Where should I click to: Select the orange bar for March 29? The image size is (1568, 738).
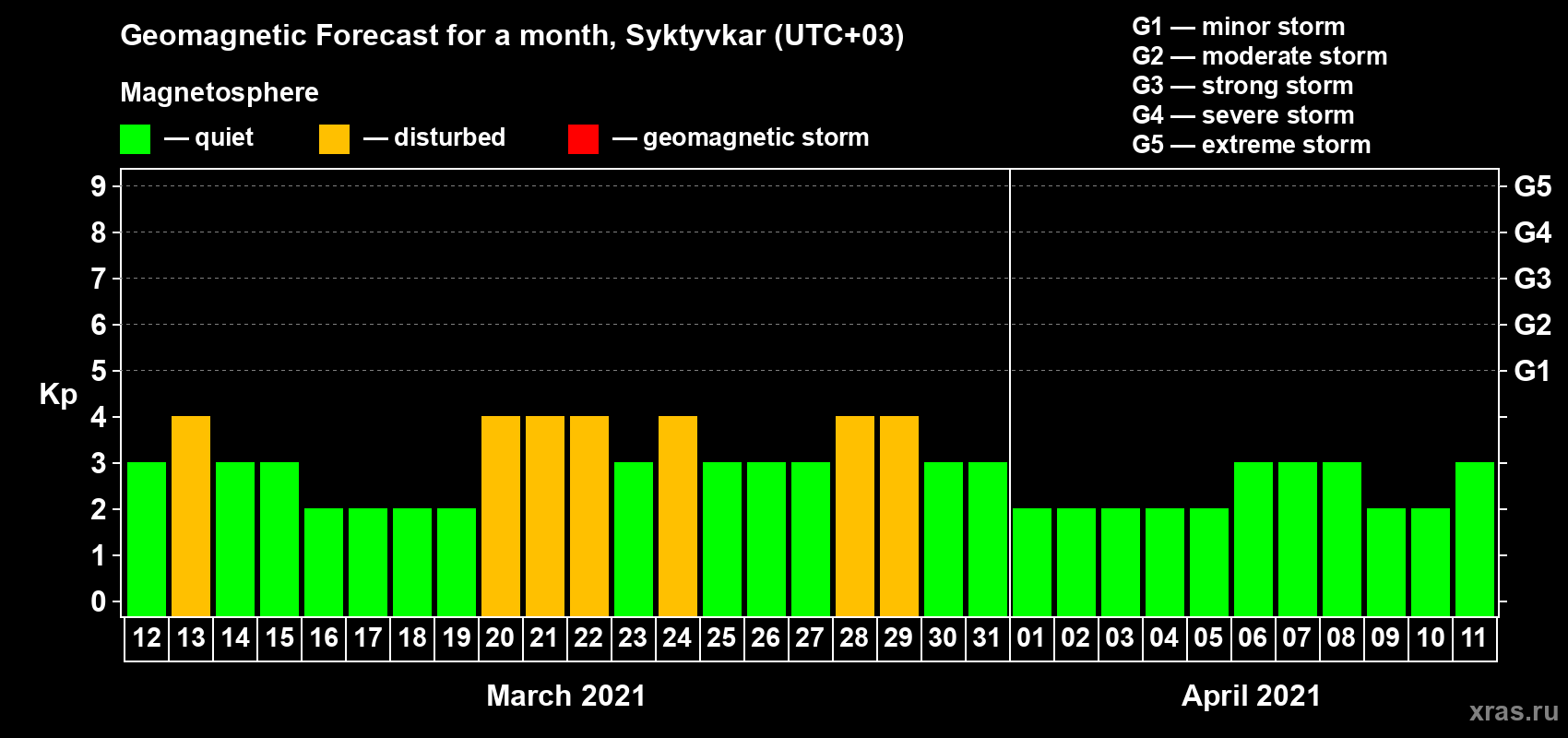pos(899,516)
